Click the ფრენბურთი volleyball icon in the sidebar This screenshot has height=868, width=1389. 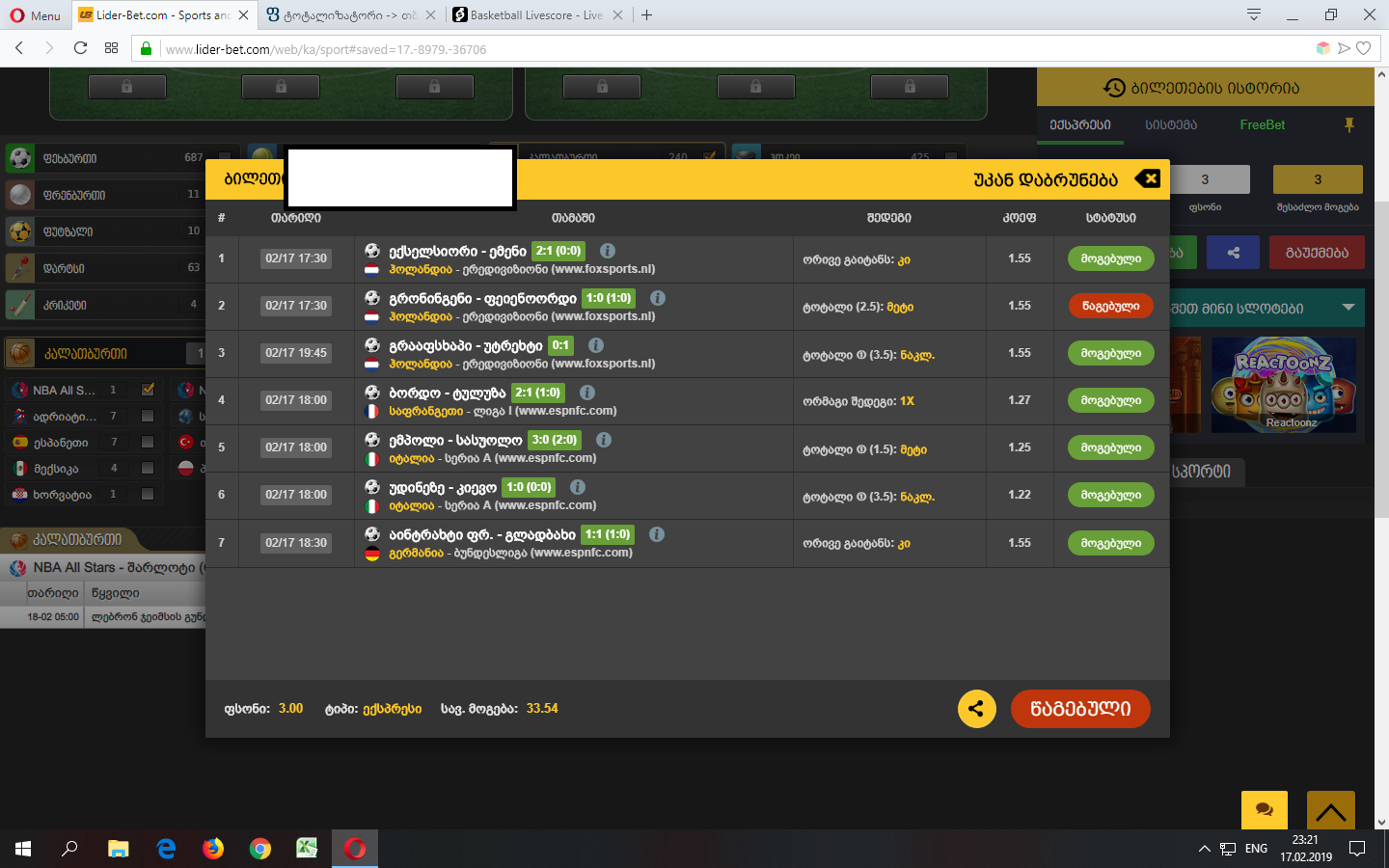click(19, 195)
